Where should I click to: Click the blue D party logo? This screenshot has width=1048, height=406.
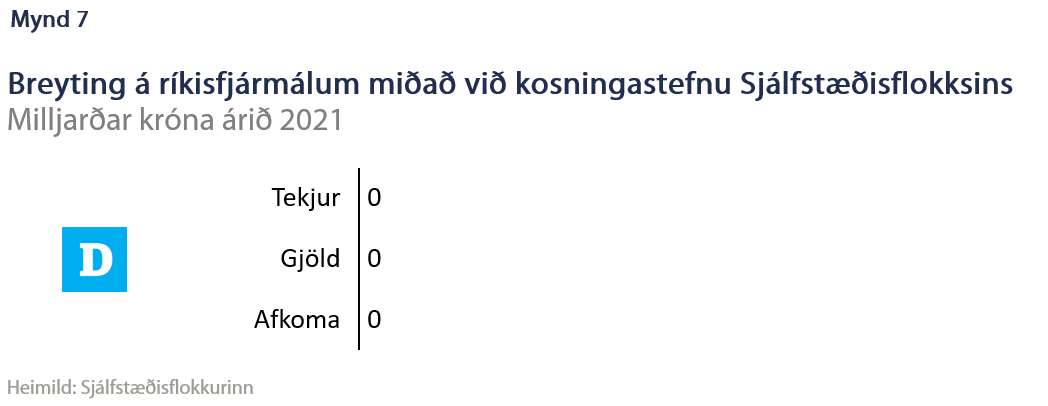[x=94, y=260]
